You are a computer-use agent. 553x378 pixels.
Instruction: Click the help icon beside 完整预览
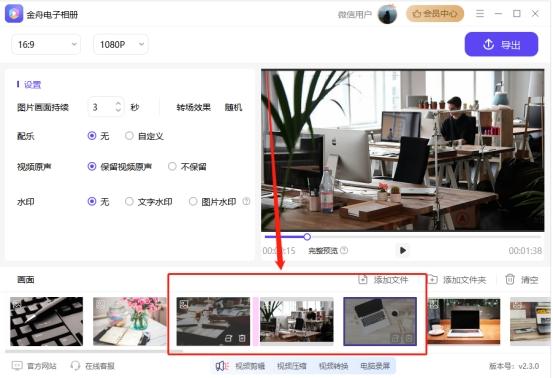[x=344, y=250]
